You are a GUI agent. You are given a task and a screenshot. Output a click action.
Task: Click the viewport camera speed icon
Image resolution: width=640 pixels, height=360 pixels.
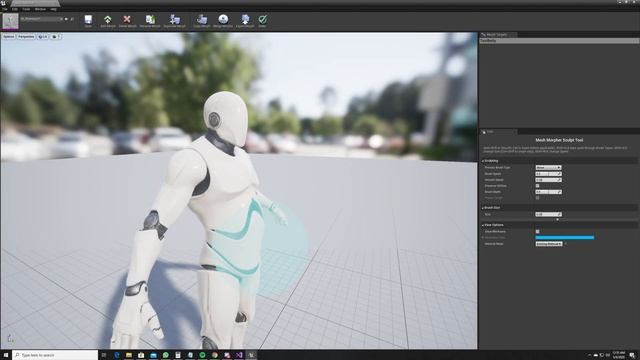(56, 36)
